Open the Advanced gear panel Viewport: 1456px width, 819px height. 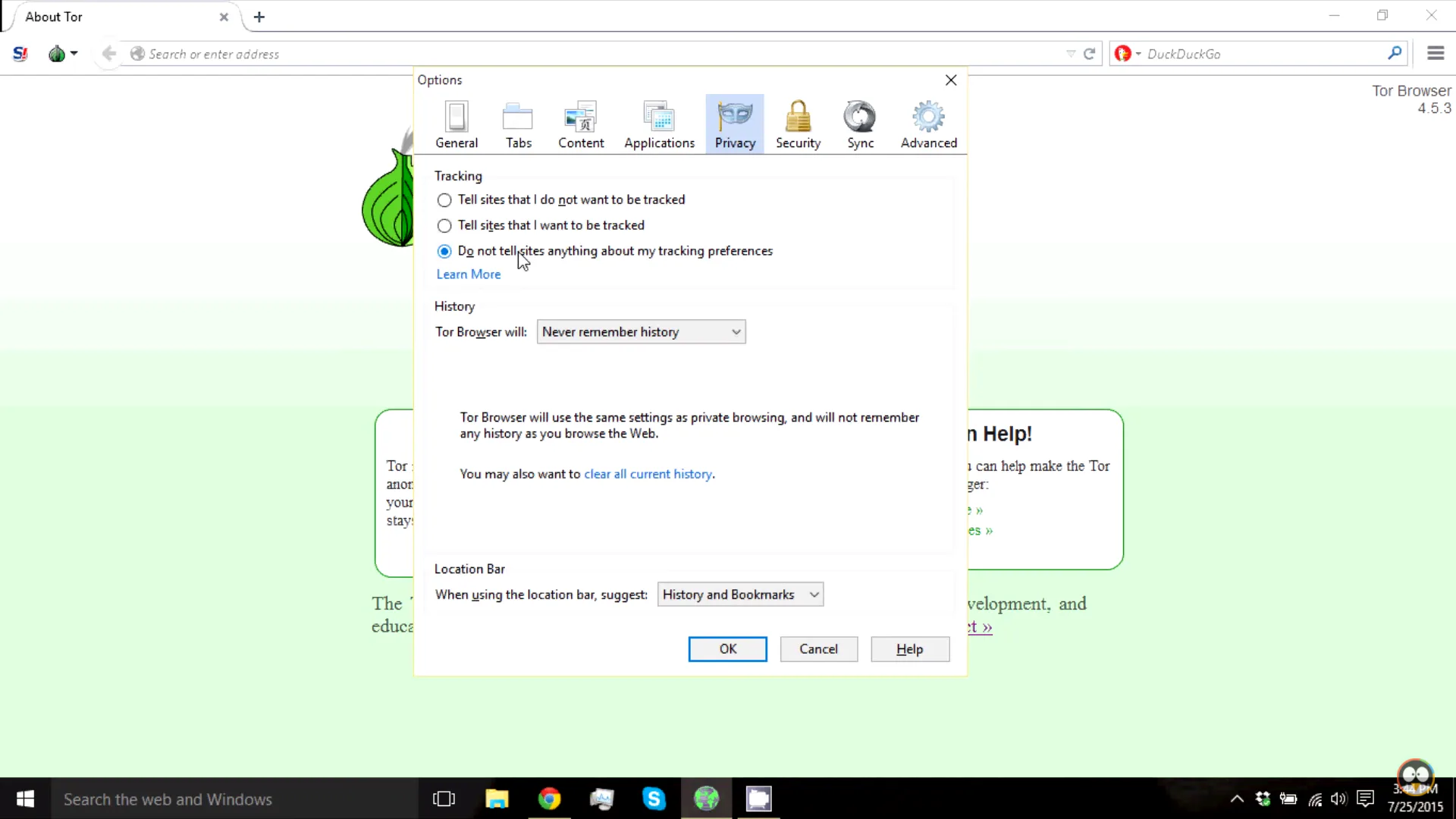tap(928, 125)
